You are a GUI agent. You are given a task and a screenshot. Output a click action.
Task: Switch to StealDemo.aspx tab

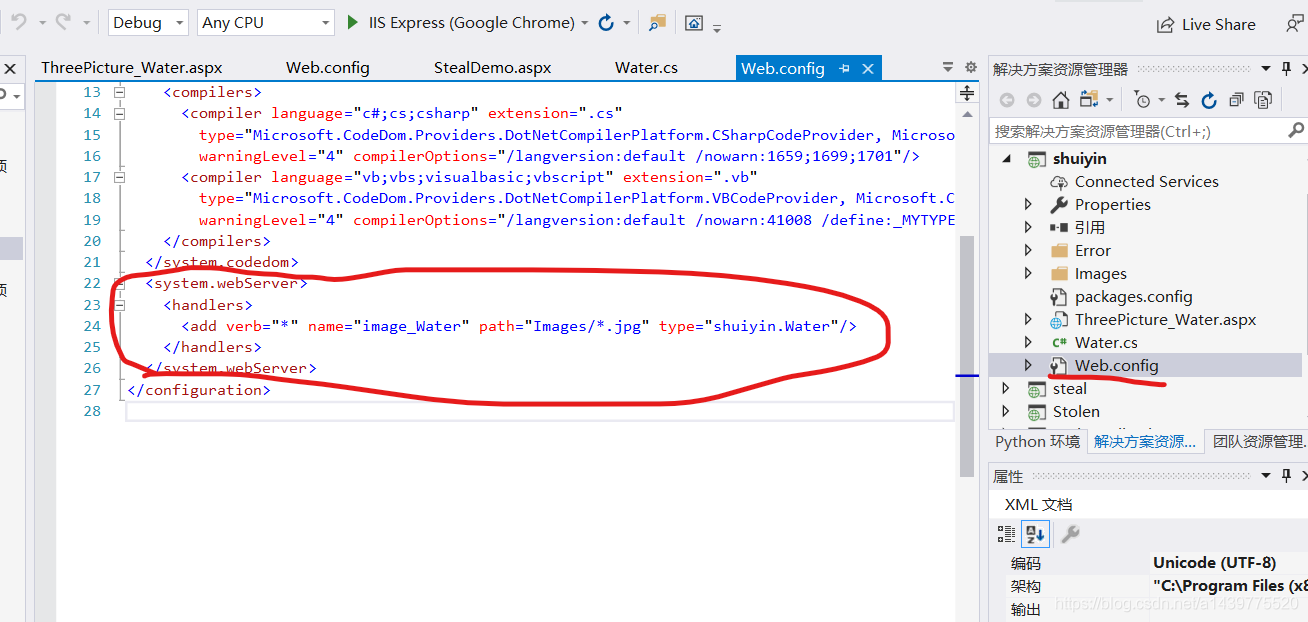(492, 68)
